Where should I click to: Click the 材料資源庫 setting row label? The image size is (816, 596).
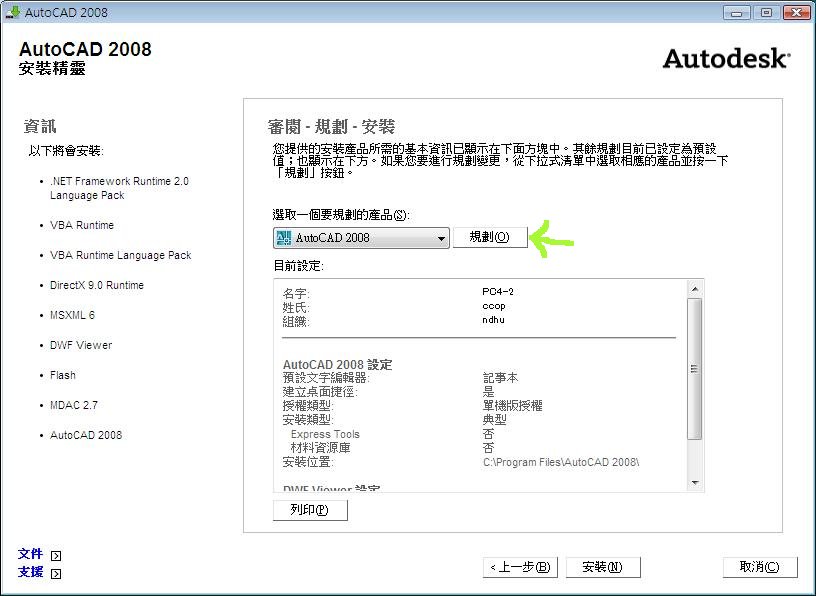click(x=321, y=448)
